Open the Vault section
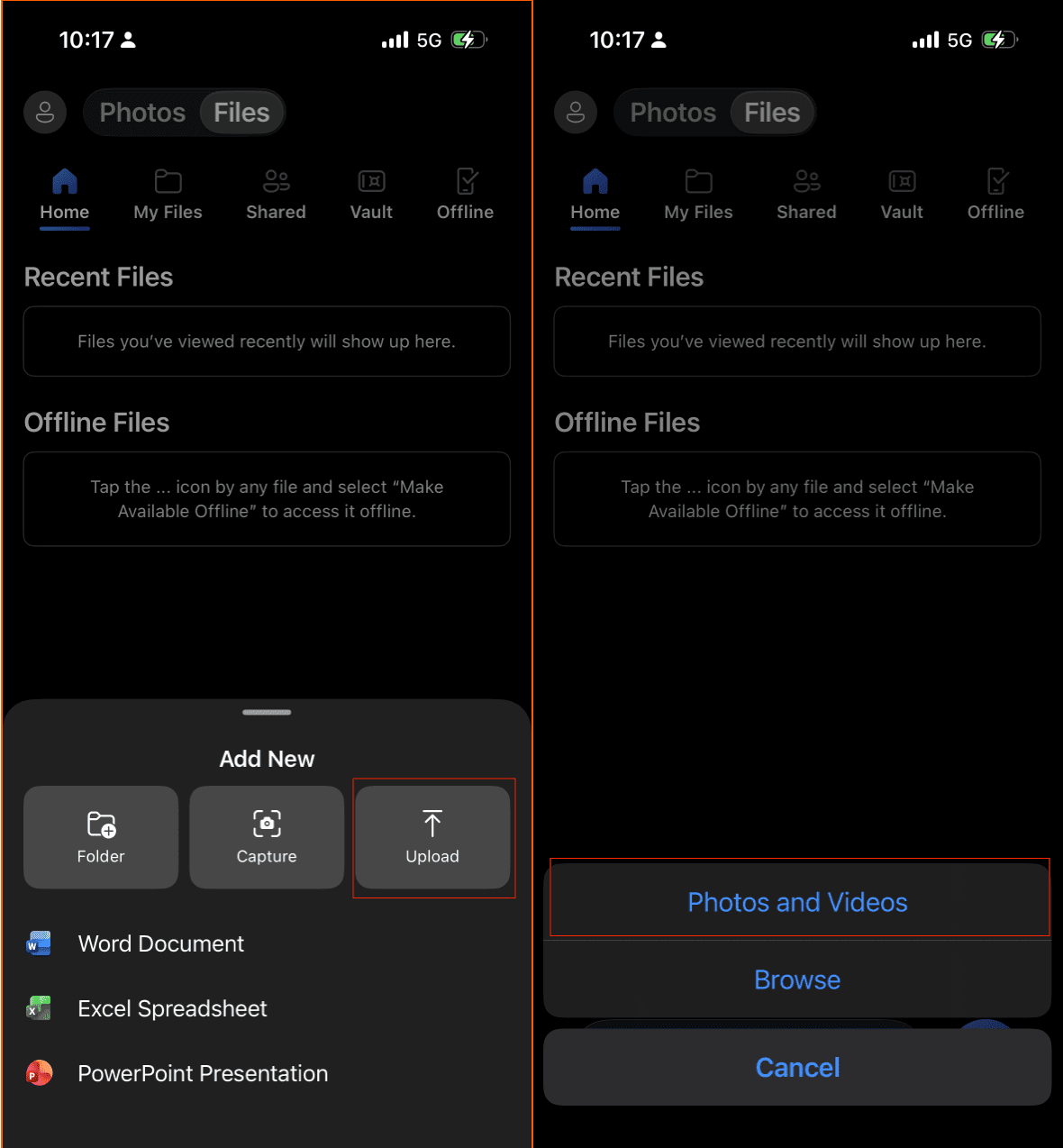The image size is (1063, 1148). point(370,195)
